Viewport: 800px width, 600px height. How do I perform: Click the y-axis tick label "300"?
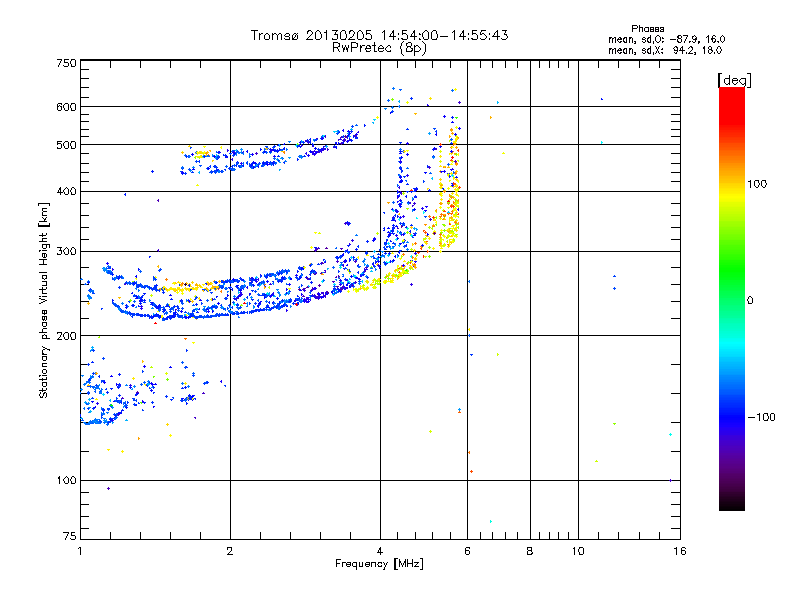tap(67, 252)
